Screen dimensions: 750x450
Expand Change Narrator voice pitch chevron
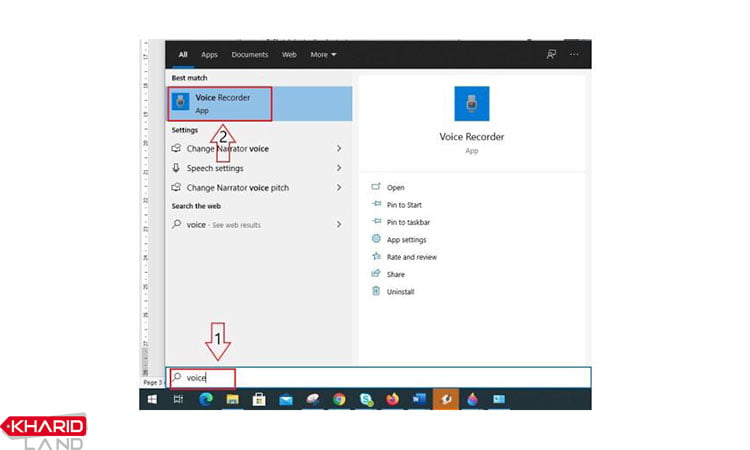point(339,187)
